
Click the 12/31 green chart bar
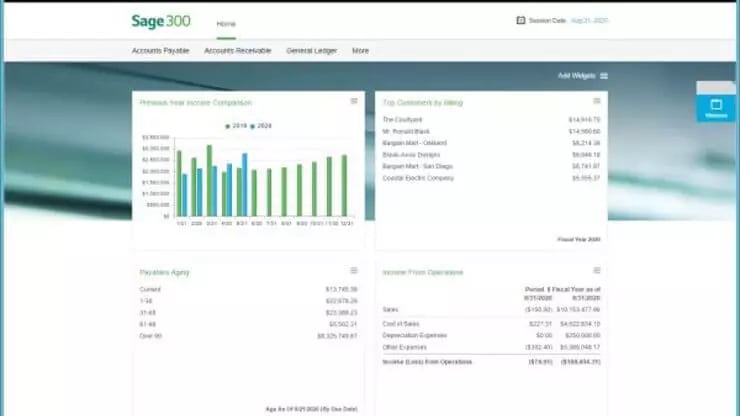[x=345, y=186]
